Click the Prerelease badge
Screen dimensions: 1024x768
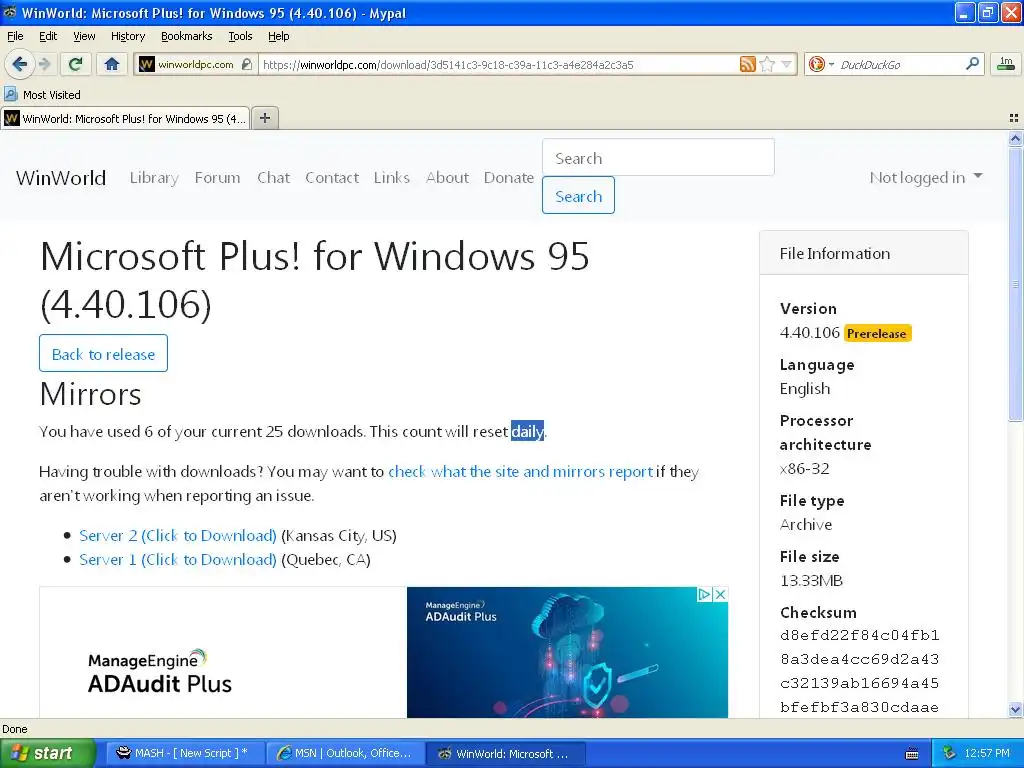[876, 334]
